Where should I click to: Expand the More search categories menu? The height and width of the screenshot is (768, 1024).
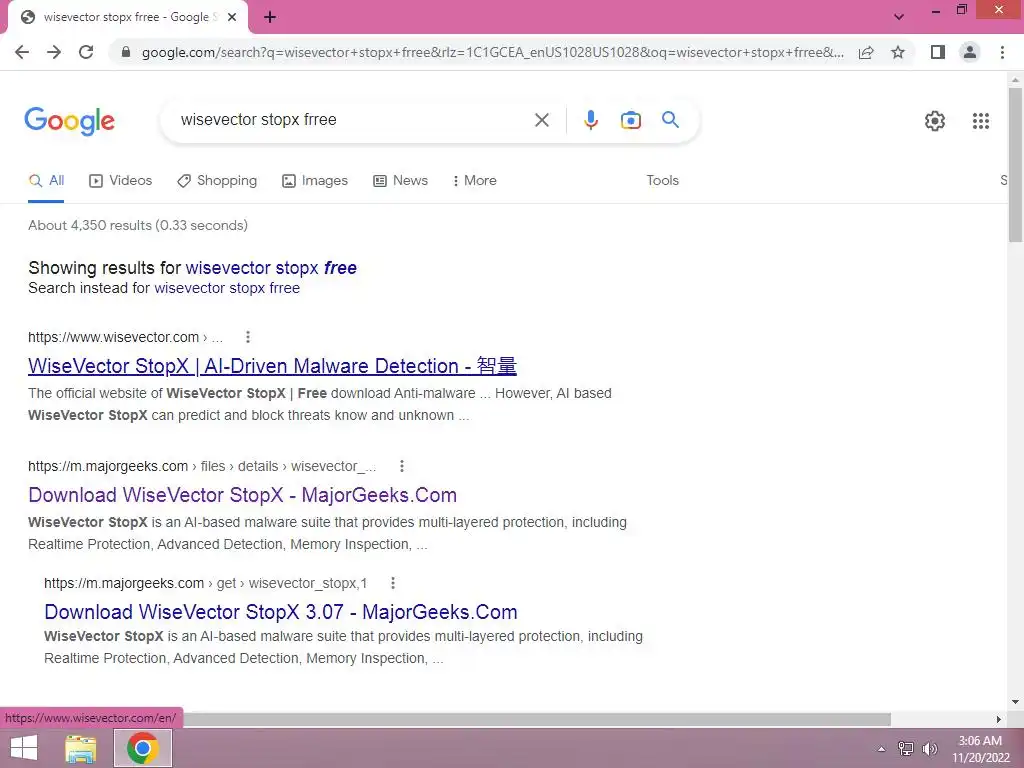[475, 181]
